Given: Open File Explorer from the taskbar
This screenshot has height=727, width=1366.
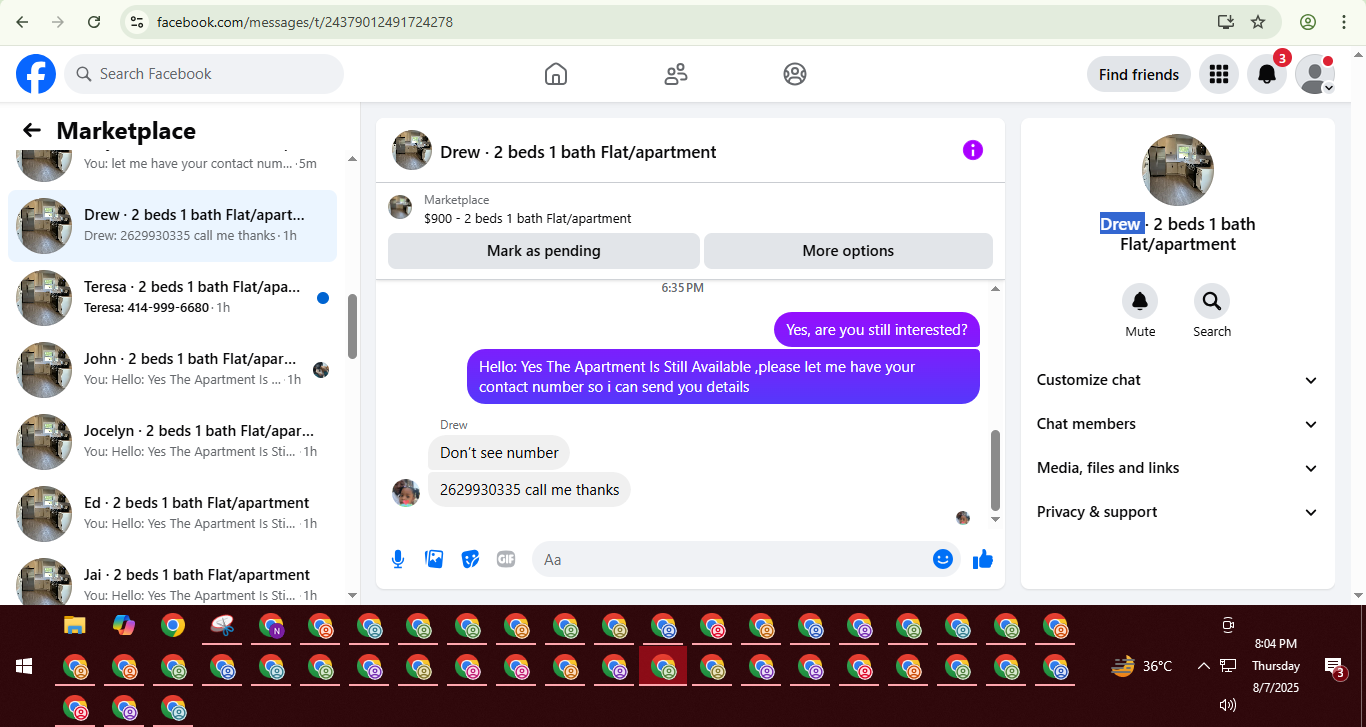Looking at the screenshot, I should tap(75, 626).
